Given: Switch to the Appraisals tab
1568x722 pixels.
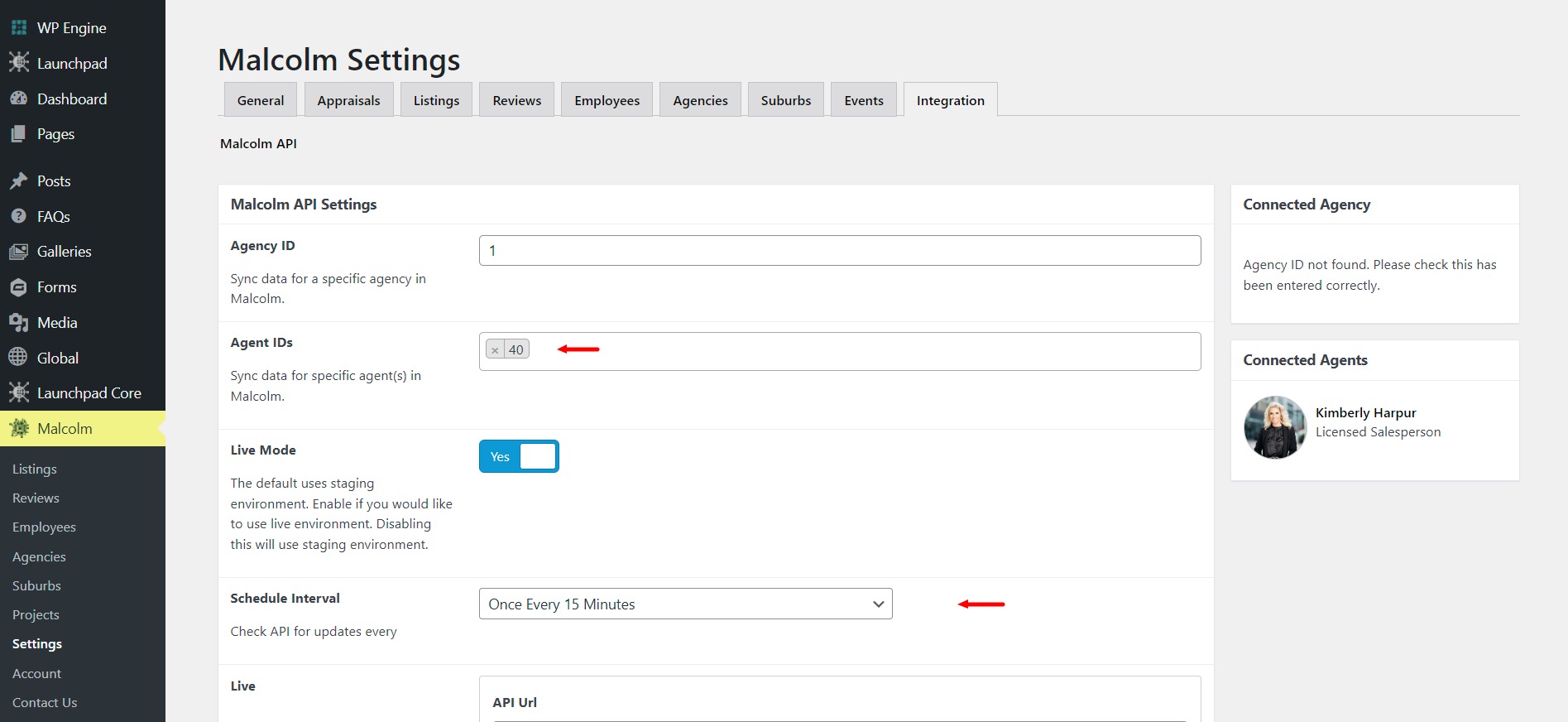Looking at the screenshot, I should coord(348,100).
